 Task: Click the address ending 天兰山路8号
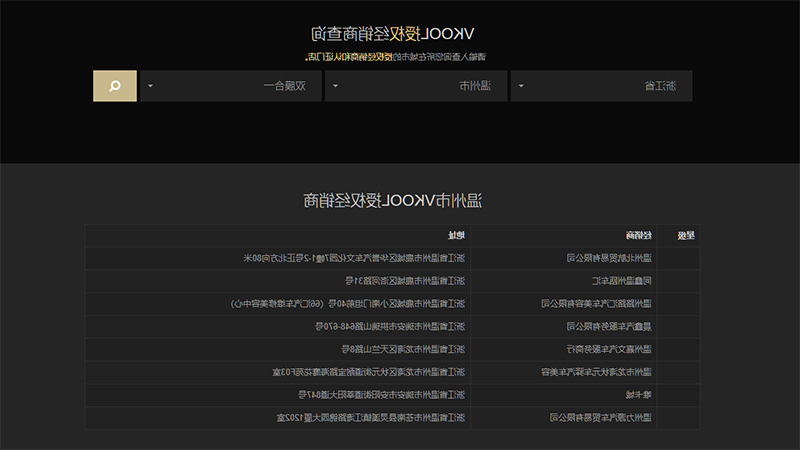pos(403,349)
